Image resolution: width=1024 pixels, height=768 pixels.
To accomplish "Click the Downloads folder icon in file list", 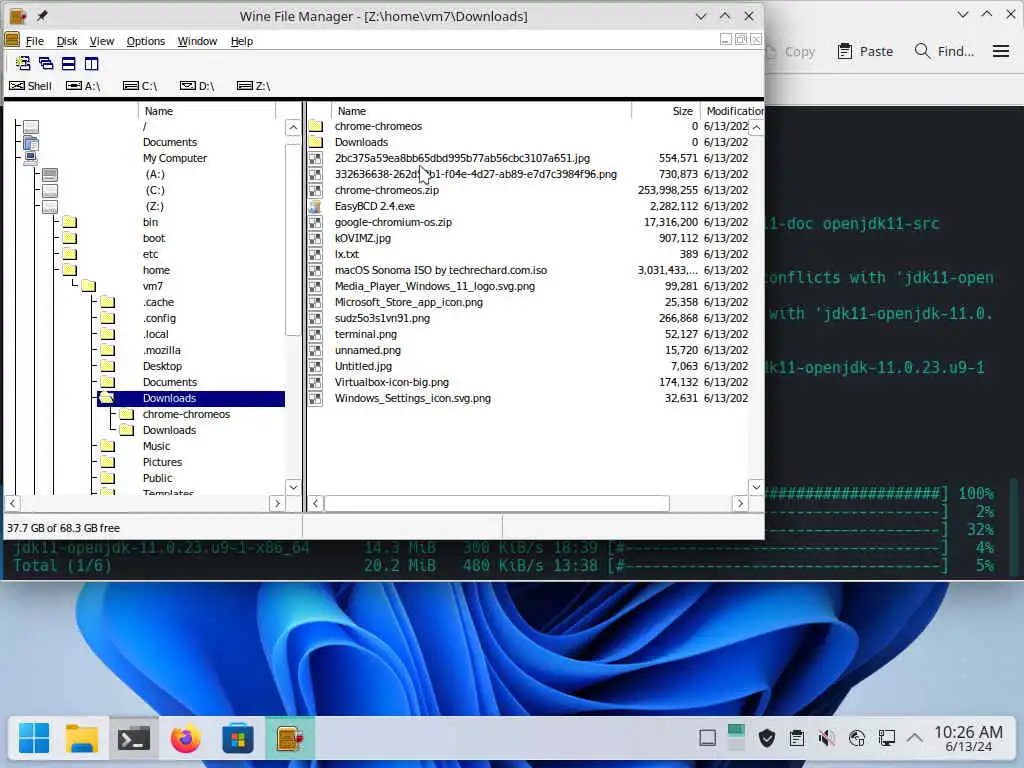I will 316,142.
